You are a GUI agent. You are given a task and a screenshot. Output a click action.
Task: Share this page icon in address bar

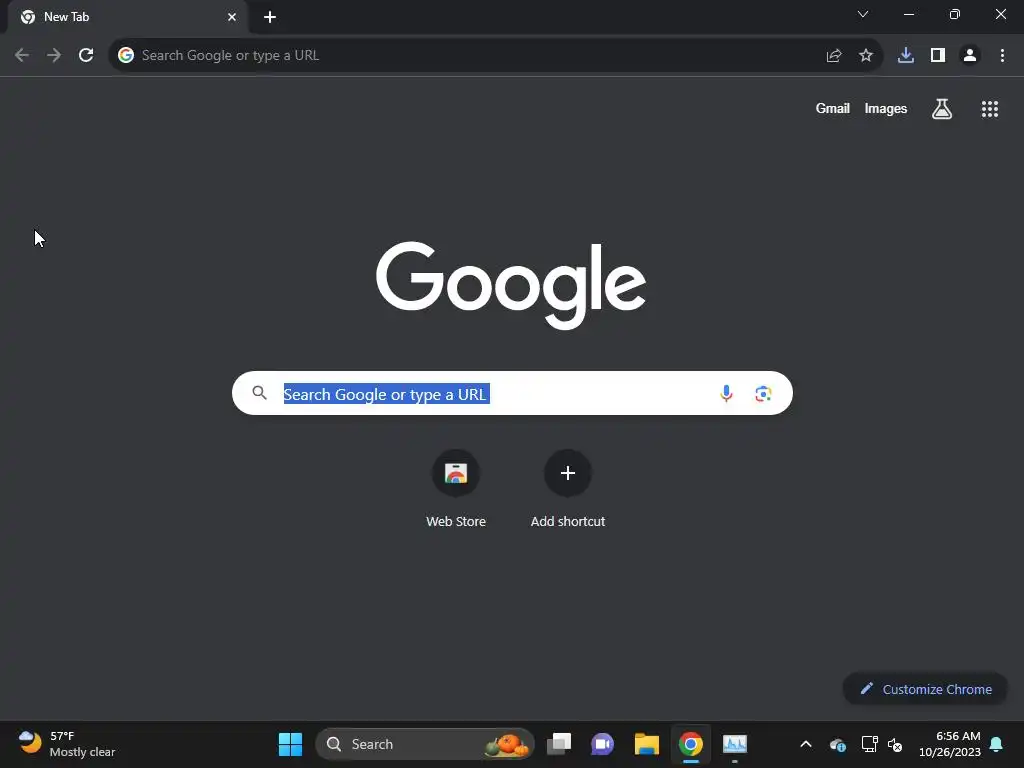[833, 56]
